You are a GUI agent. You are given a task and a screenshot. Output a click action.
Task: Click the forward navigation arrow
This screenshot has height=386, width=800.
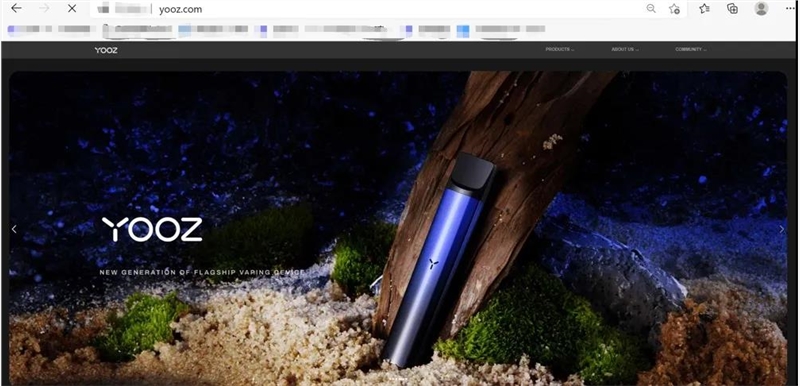click(x=44, y=8)
